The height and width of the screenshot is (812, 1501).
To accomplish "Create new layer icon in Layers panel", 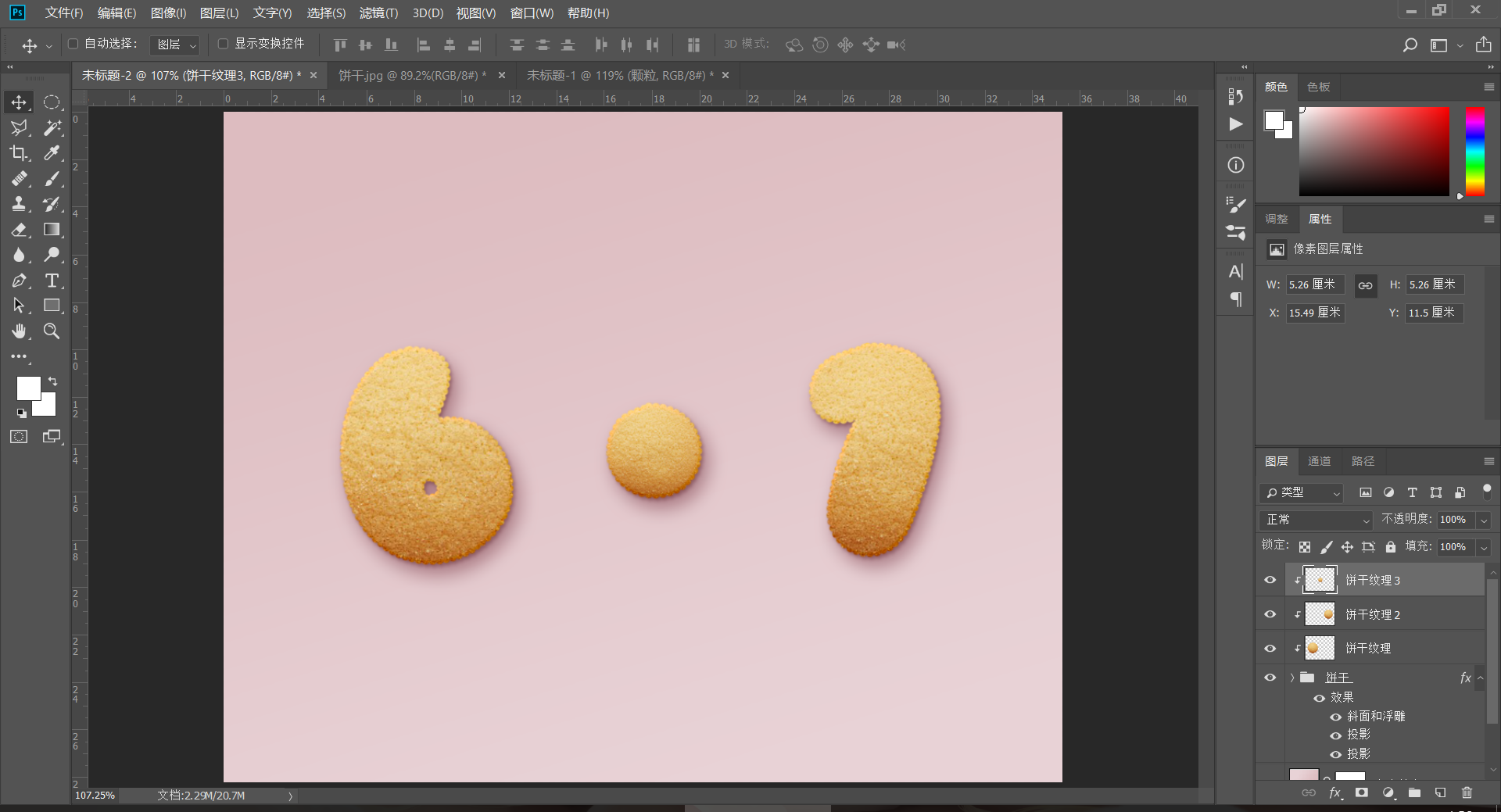I will point(1440,792).
